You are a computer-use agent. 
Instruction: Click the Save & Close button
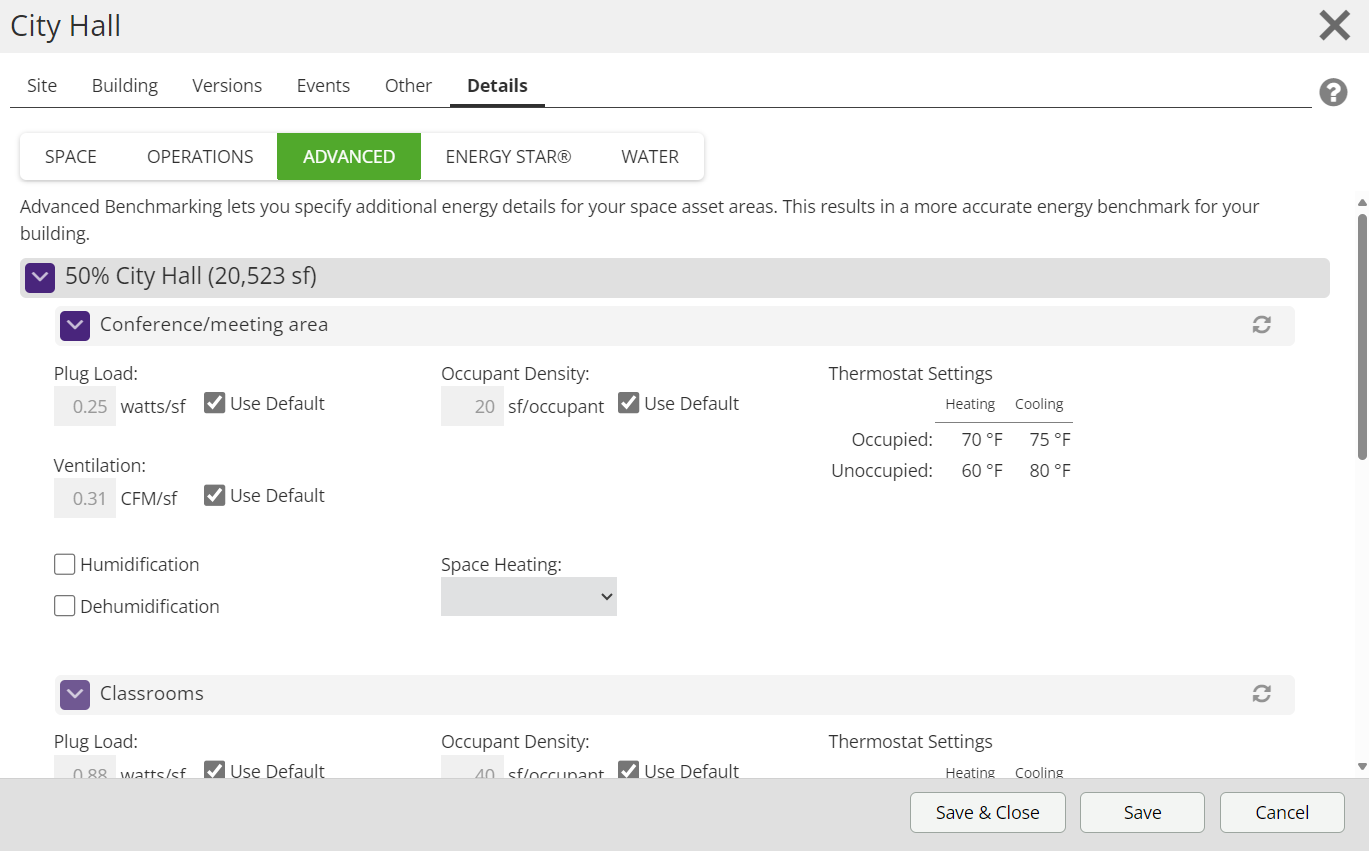point(987,813)
